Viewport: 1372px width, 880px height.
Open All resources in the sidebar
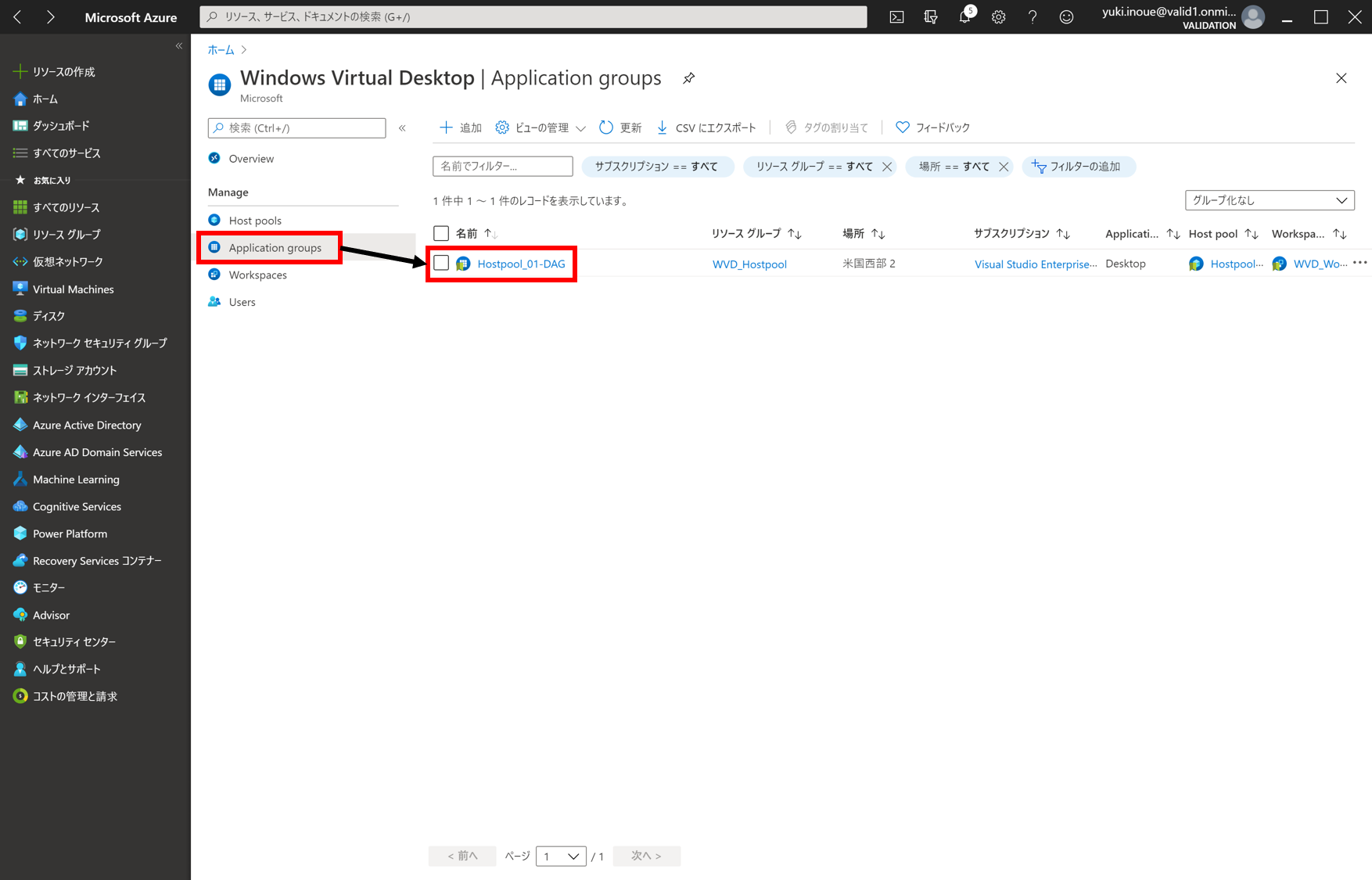pos(66,207)
